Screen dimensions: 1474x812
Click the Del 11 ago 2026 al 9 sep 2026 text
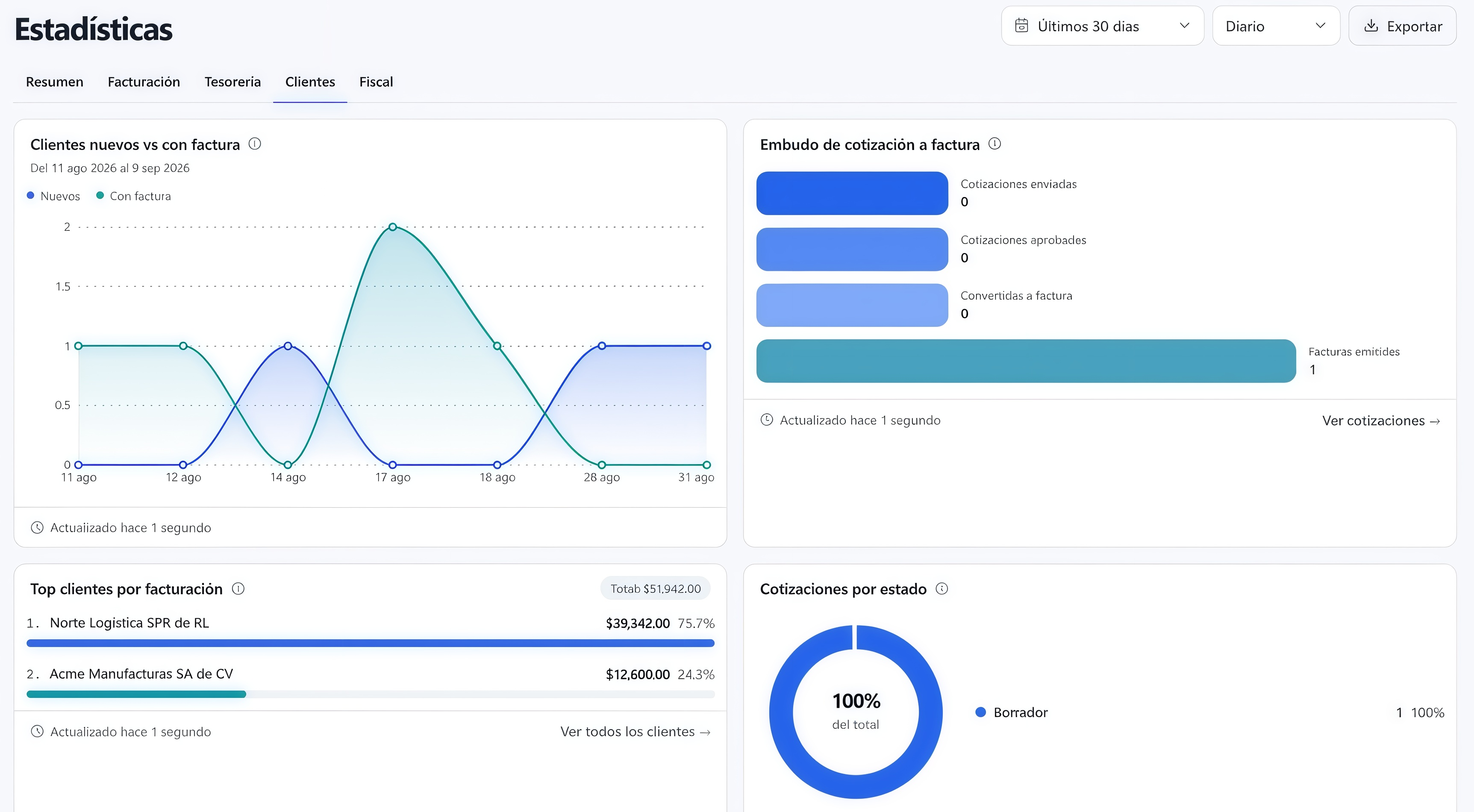[110, 168]
